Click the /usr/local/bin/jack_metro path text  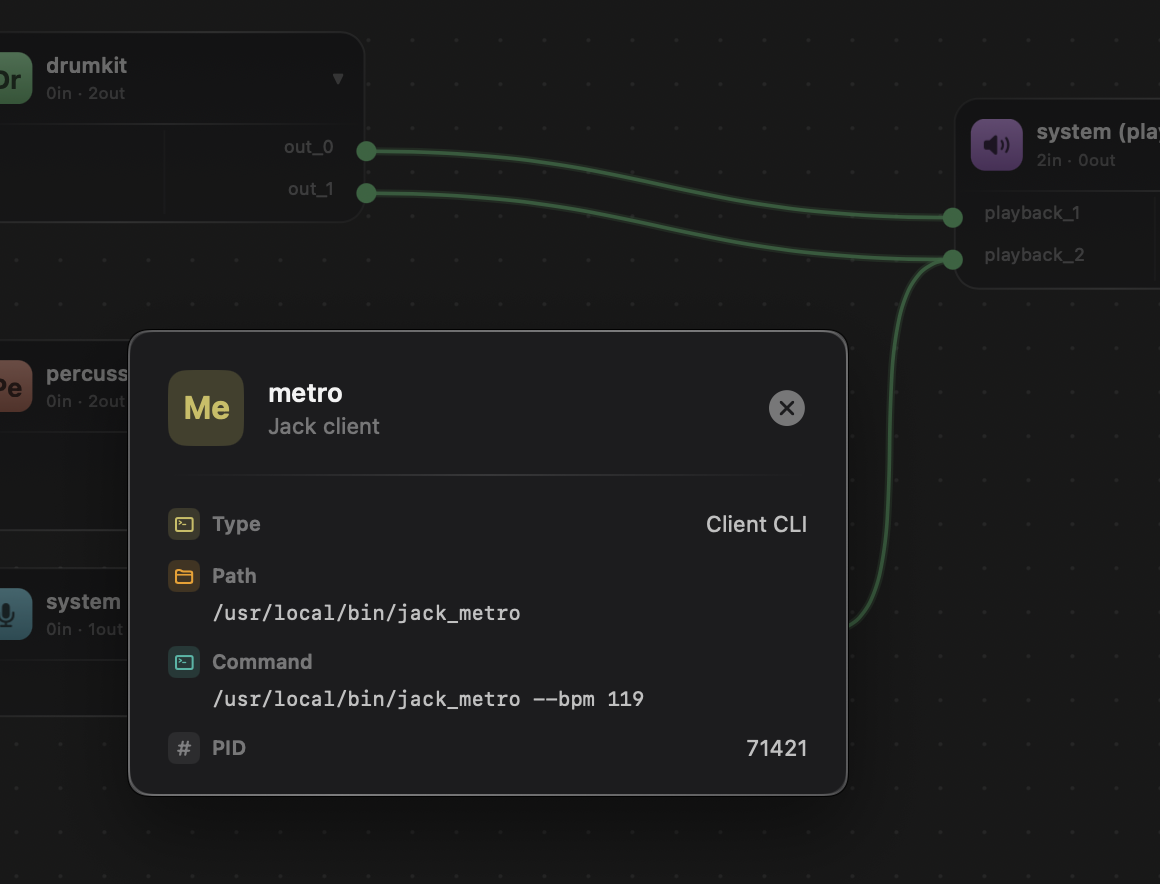(x=367, y=613)
